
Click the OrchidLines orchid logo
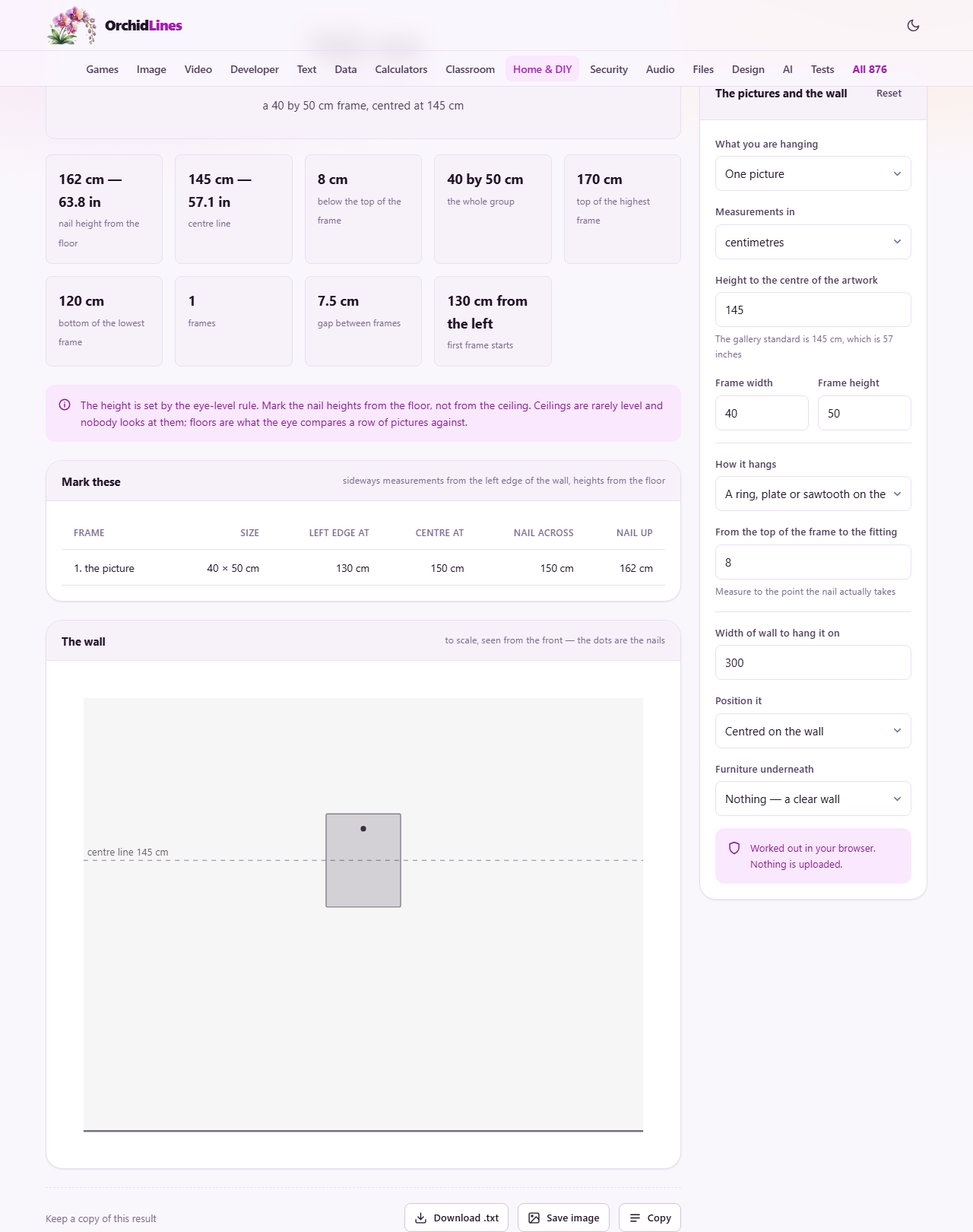[72, 25]
